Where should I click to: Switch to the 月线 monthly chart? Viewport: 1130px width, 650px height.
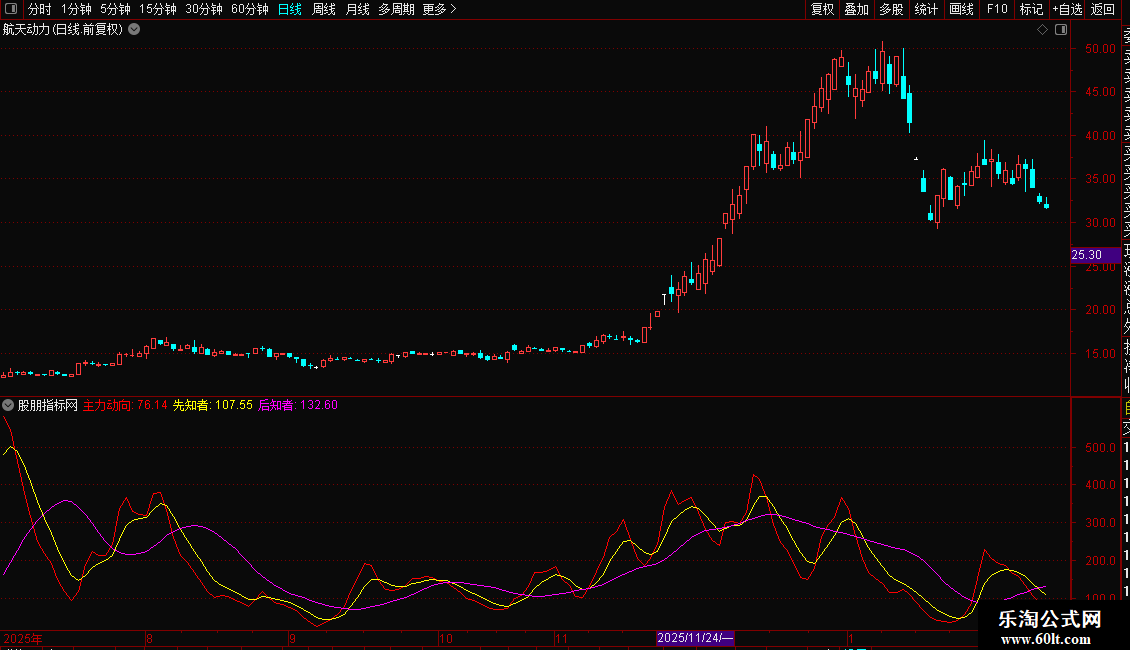pos(357,9)
